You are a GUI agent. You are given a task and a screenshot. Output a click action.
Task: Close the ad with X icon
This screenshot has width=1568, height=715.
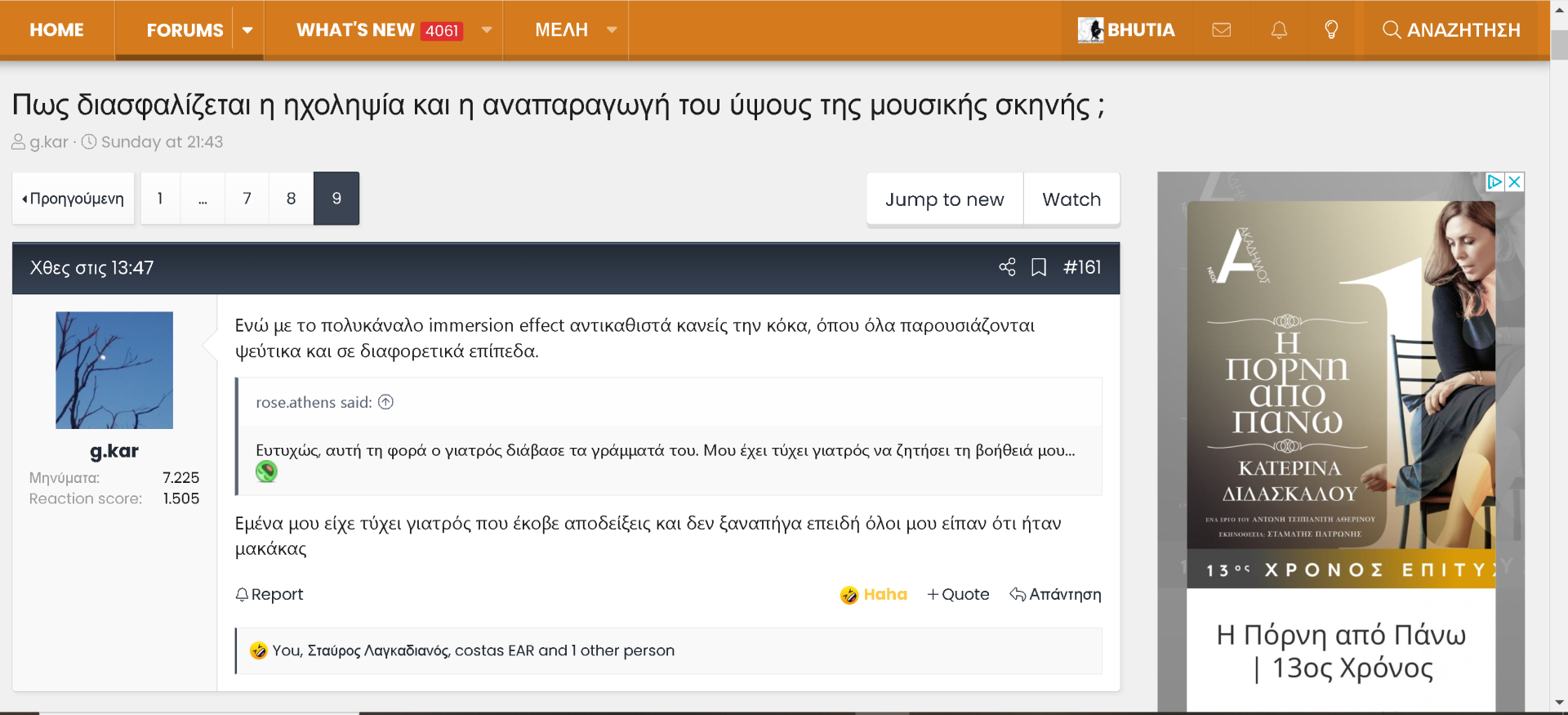click(1514, 181)
